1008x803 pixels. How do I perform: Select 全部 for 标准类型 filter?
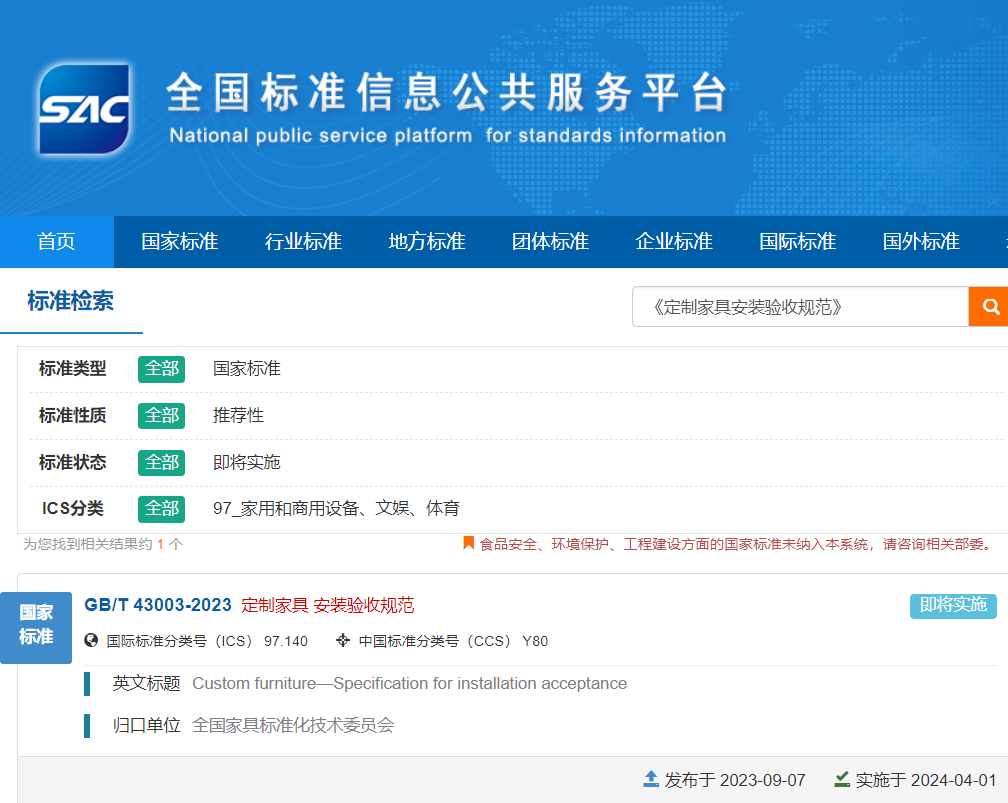pyautogui.click(x=161, y=369)
